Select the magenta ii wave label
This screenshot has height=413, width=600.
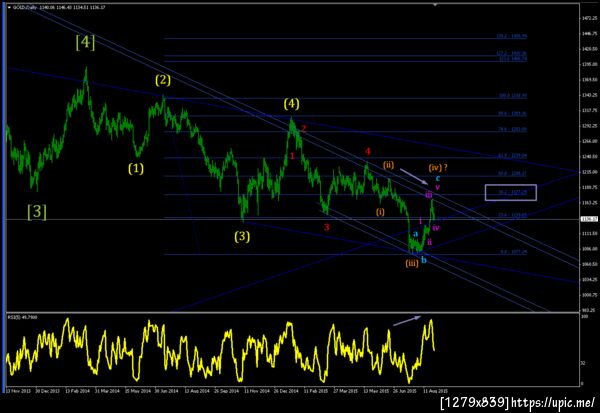pyautogui.click(x=430, y=242)
